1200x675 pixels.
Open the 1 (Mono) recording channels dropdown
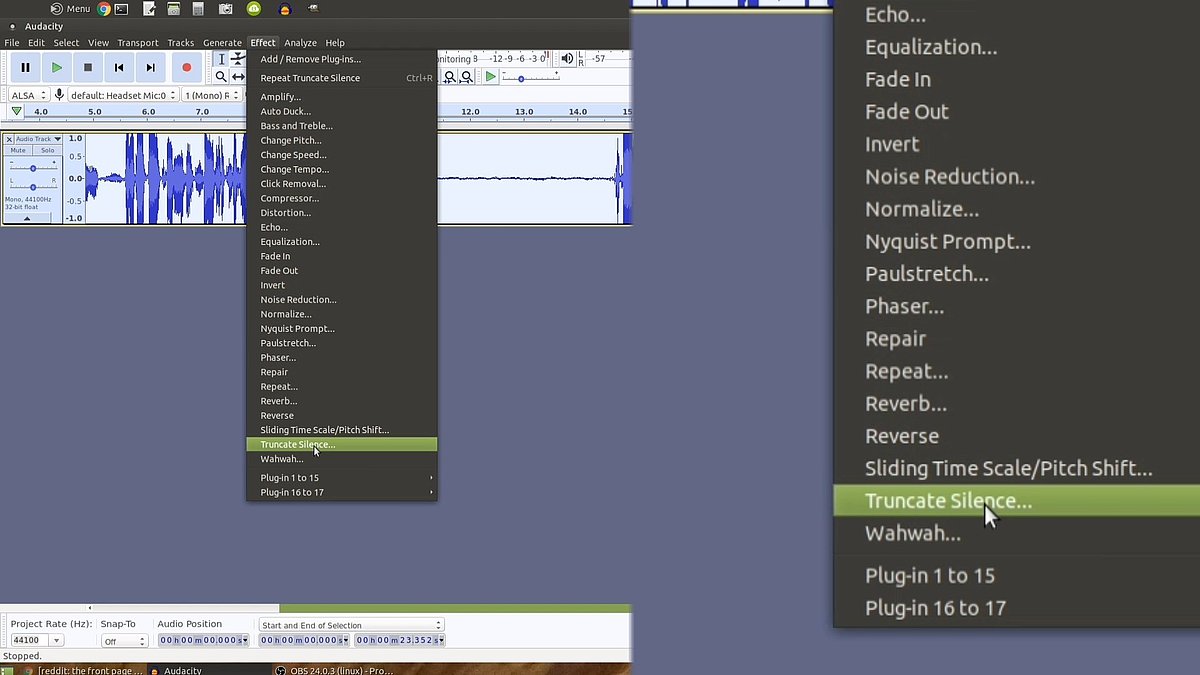211,95
